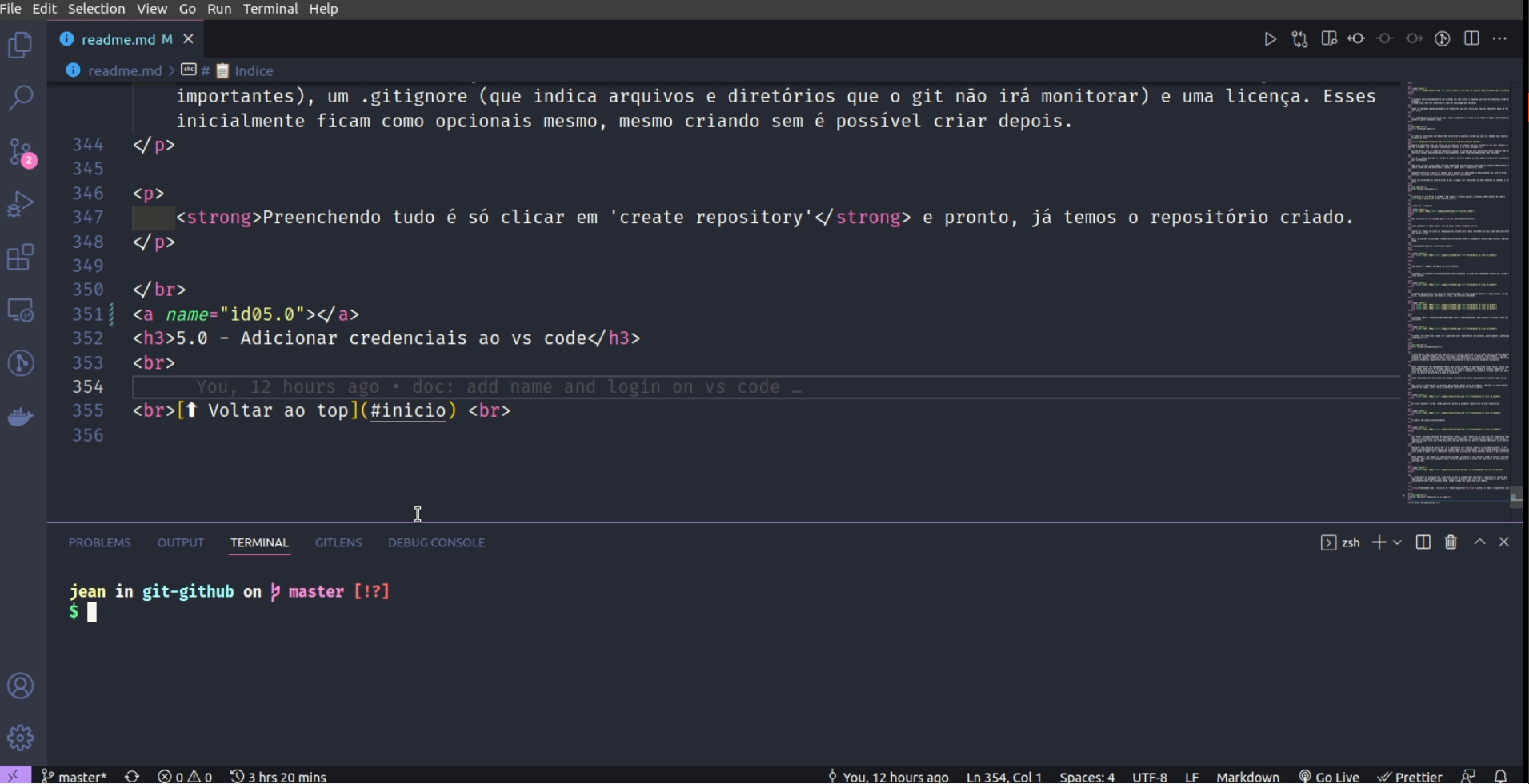The image size is (1529, 784).
Task: Kill the terminal with trash icon
Action: [x=1451, y=542]
